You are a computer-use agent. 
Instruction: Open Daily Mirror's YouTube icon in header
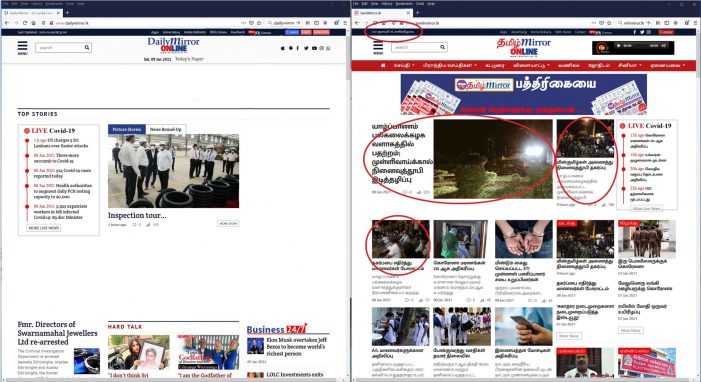314,48
